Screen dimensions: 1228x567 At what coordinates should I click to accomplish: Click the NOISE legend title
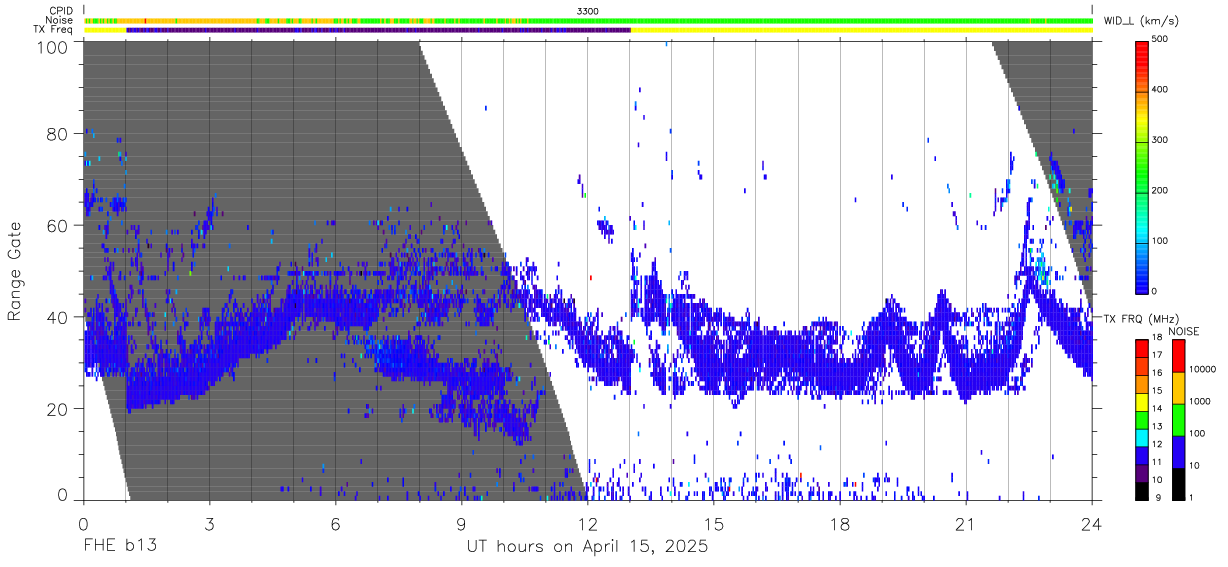(x=1183, y=331)
